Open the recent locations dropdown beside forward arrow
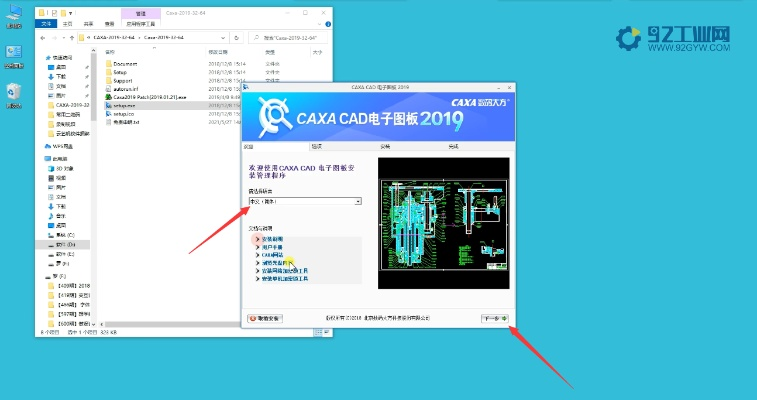 point(63,38)
